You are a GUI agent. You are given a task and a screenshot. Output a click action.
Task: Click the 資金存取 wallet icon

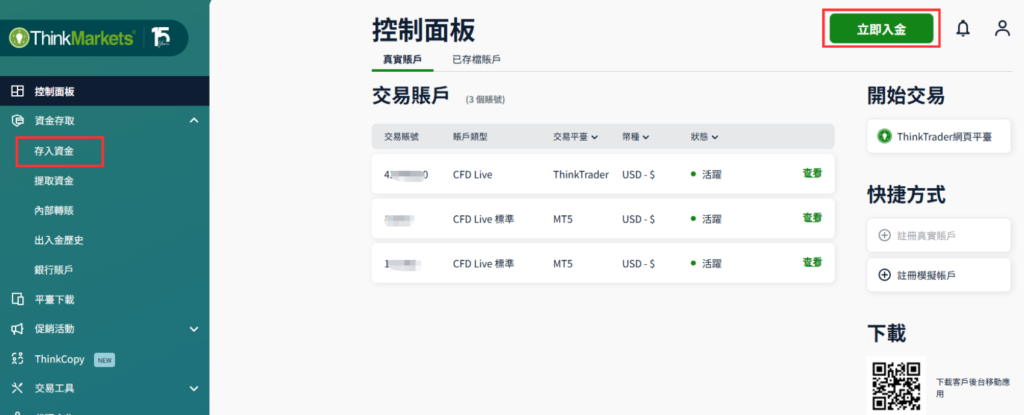tap(18, 121)
